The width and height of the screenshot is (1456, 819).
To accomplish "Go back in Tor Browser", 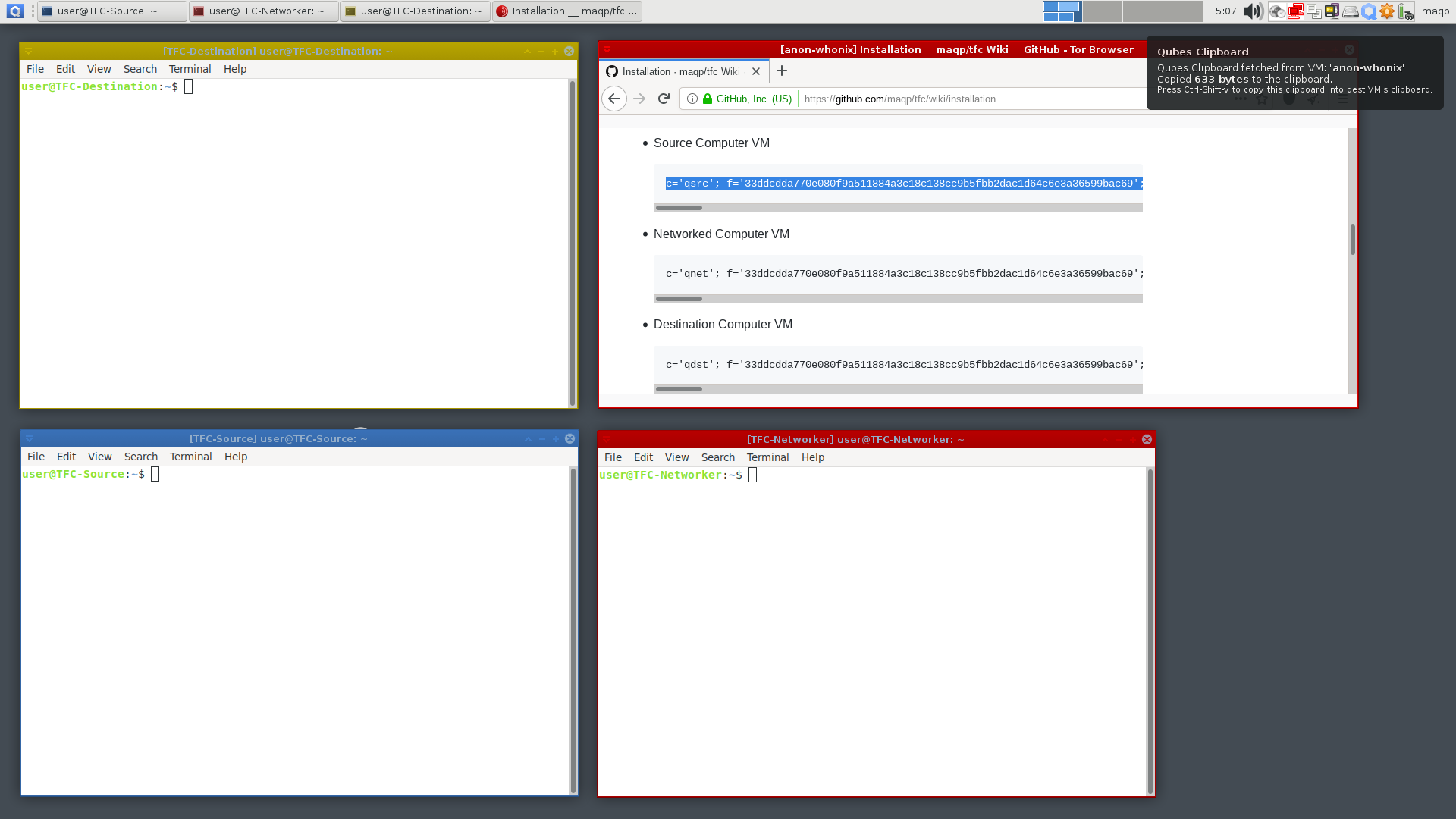I will [614, 99].
